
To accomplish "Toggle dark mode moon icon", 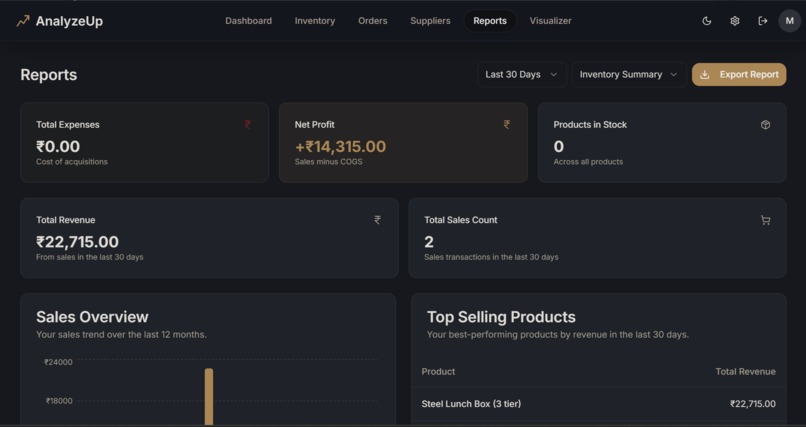I will 707,21.
